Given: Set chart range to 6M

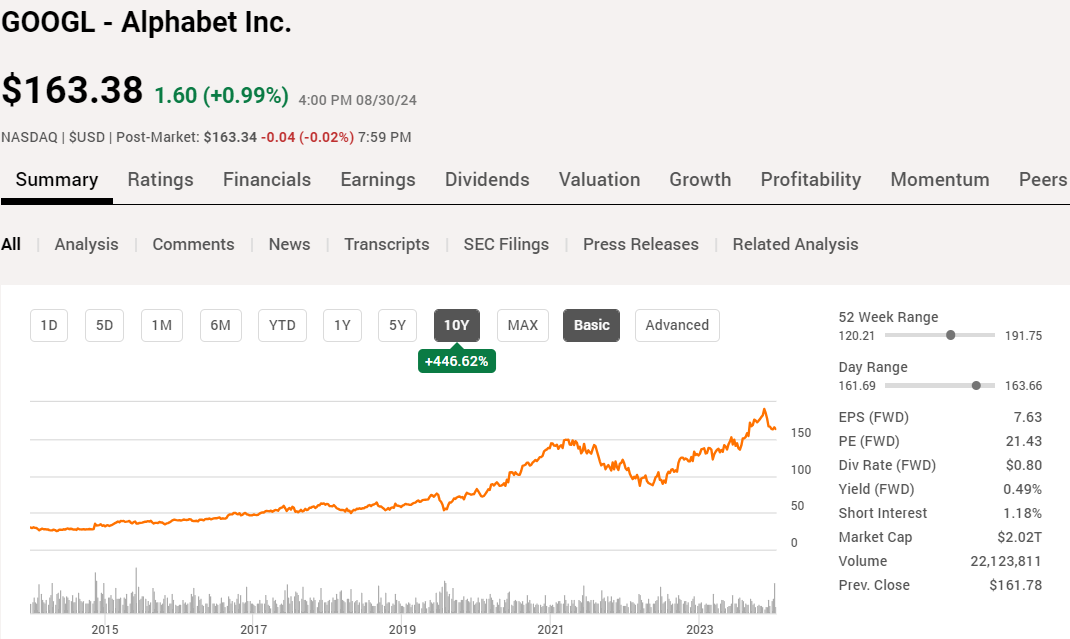Looking at the screenshot, I should coord(220,326).
